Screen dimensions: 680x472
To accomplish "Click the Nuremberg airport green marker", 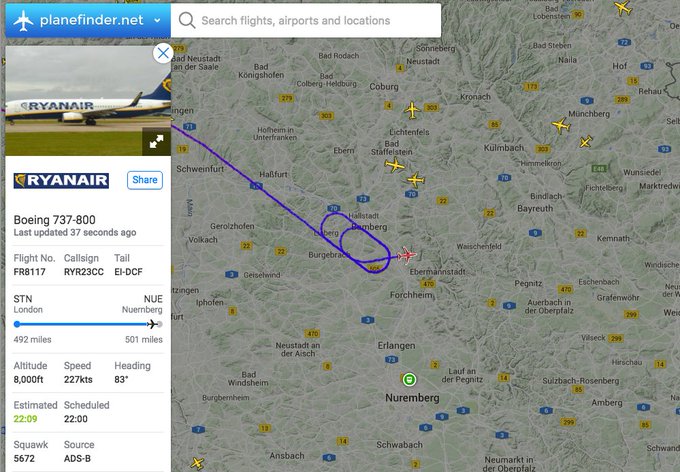I will [x=409, y=380].
